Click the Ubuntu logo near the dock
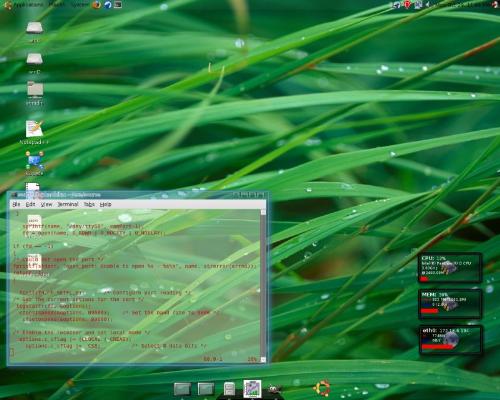This screenshot has height=400, width=500. coord(321,388)
